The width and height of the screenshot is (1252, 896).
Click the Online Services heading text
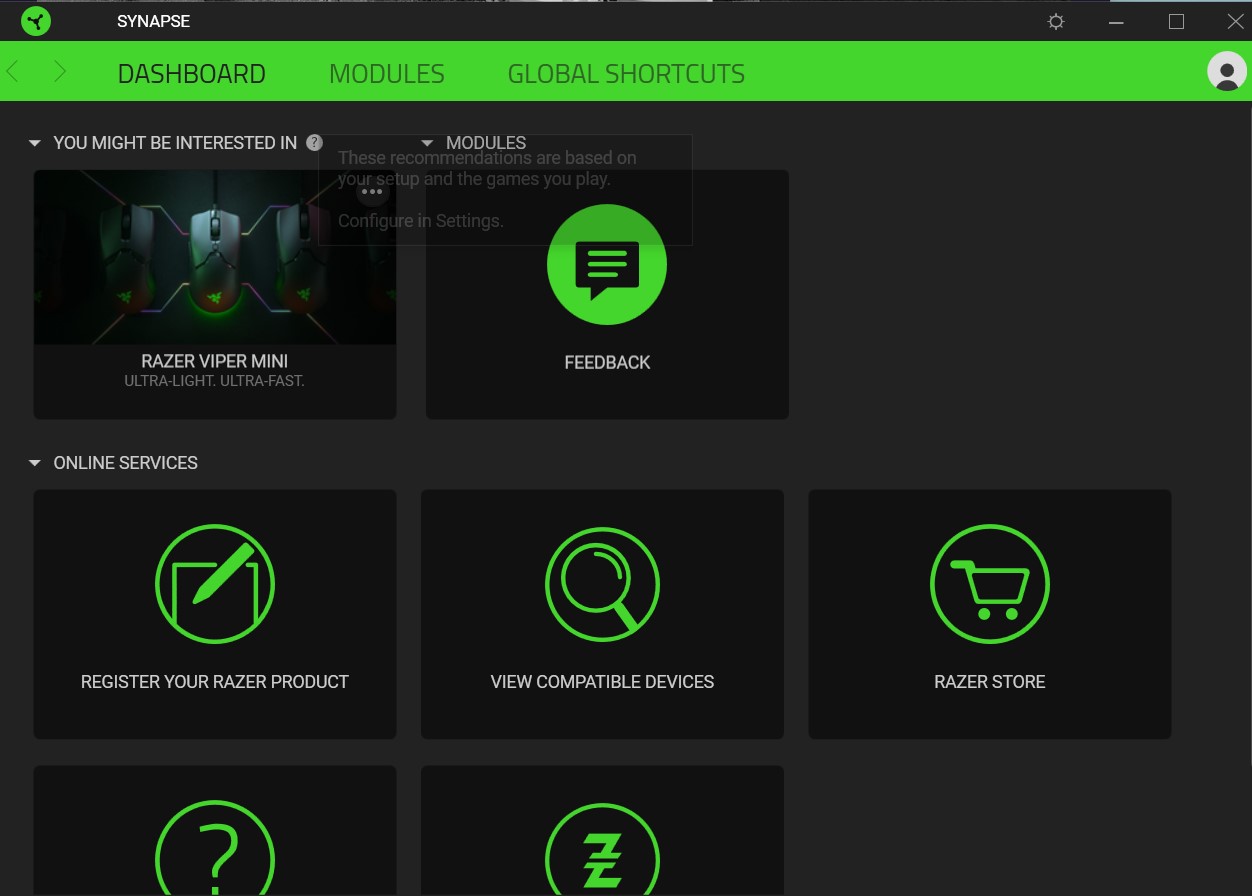pos(126,463)
